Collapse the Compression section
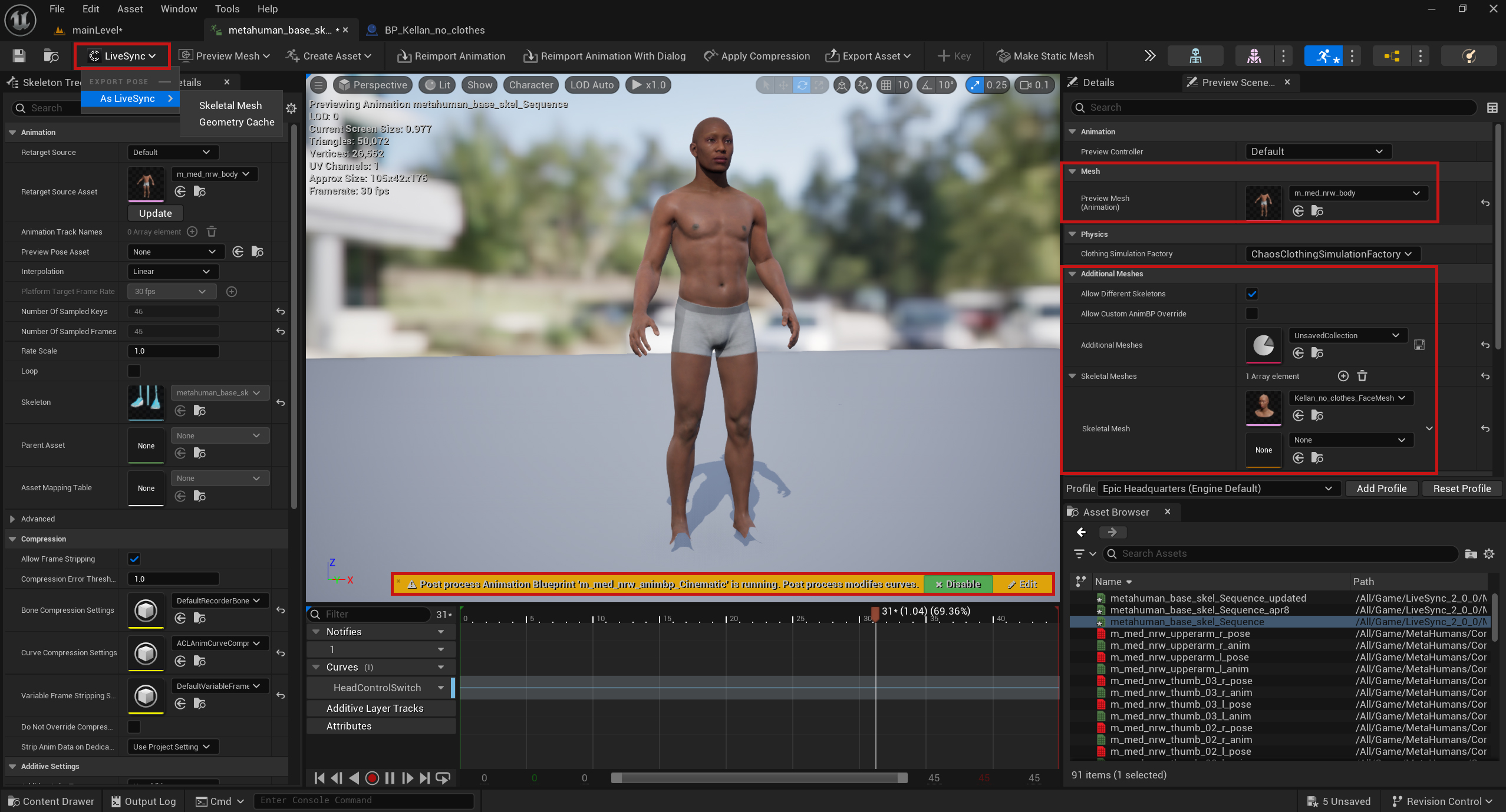Image resolution: width=1506 pixels, height=812 pixels. click(12, 539)
